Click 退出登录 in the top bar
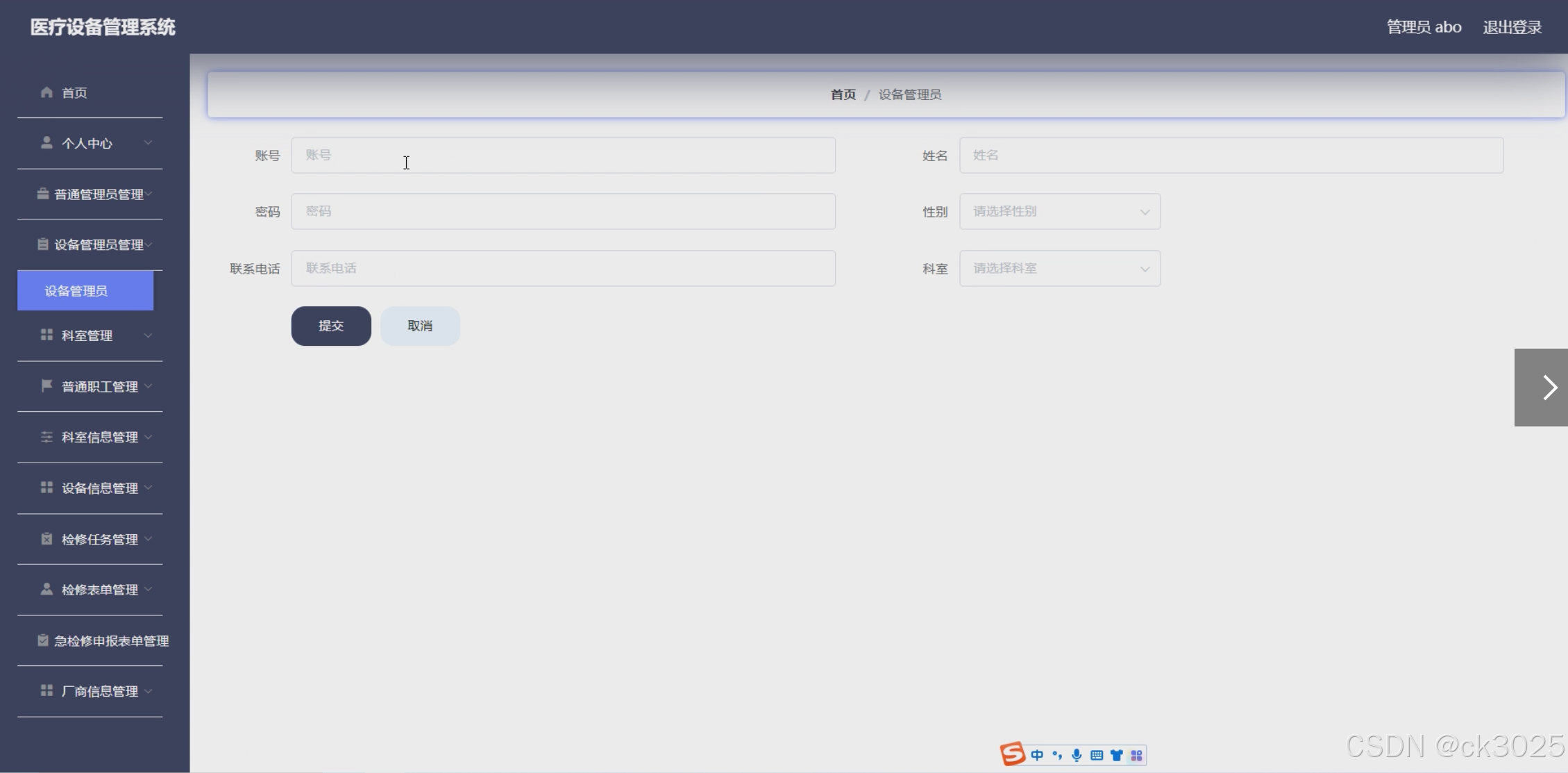Image resolution: width=1568 pixels, height=773 pixels. click(x=1511, y=26)
